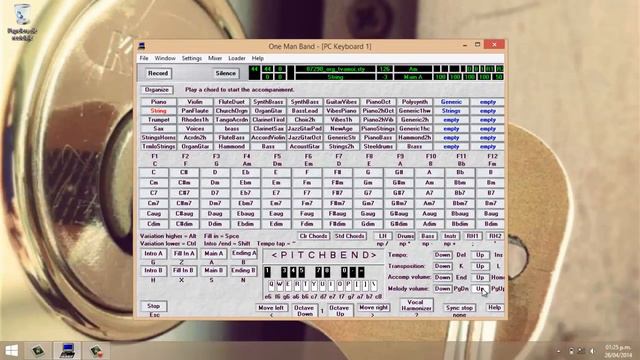Switch to the active One Man Band taskbar icon
The image size is (640, 360).
[67, 351]
